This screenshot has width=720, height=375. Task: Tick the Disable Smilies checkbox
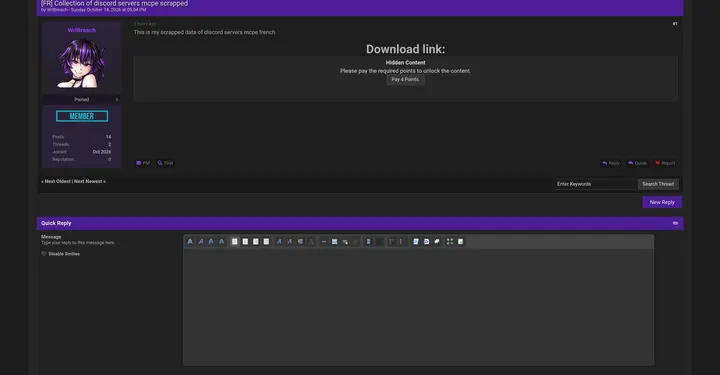[x=44, y=254]
